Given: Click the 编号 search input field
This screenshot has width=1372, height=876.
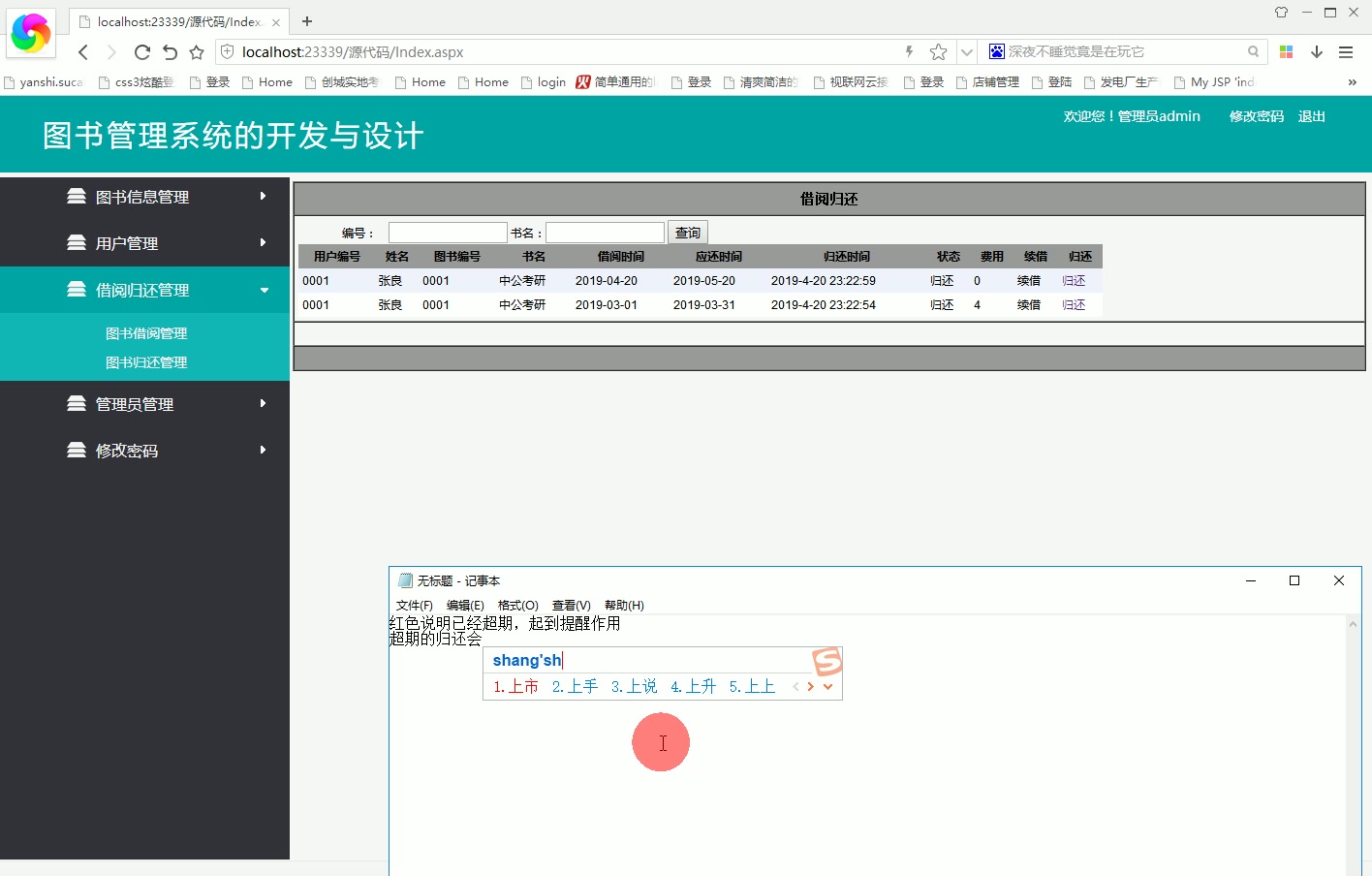Looking at the screenshot, I should [448, 233].
